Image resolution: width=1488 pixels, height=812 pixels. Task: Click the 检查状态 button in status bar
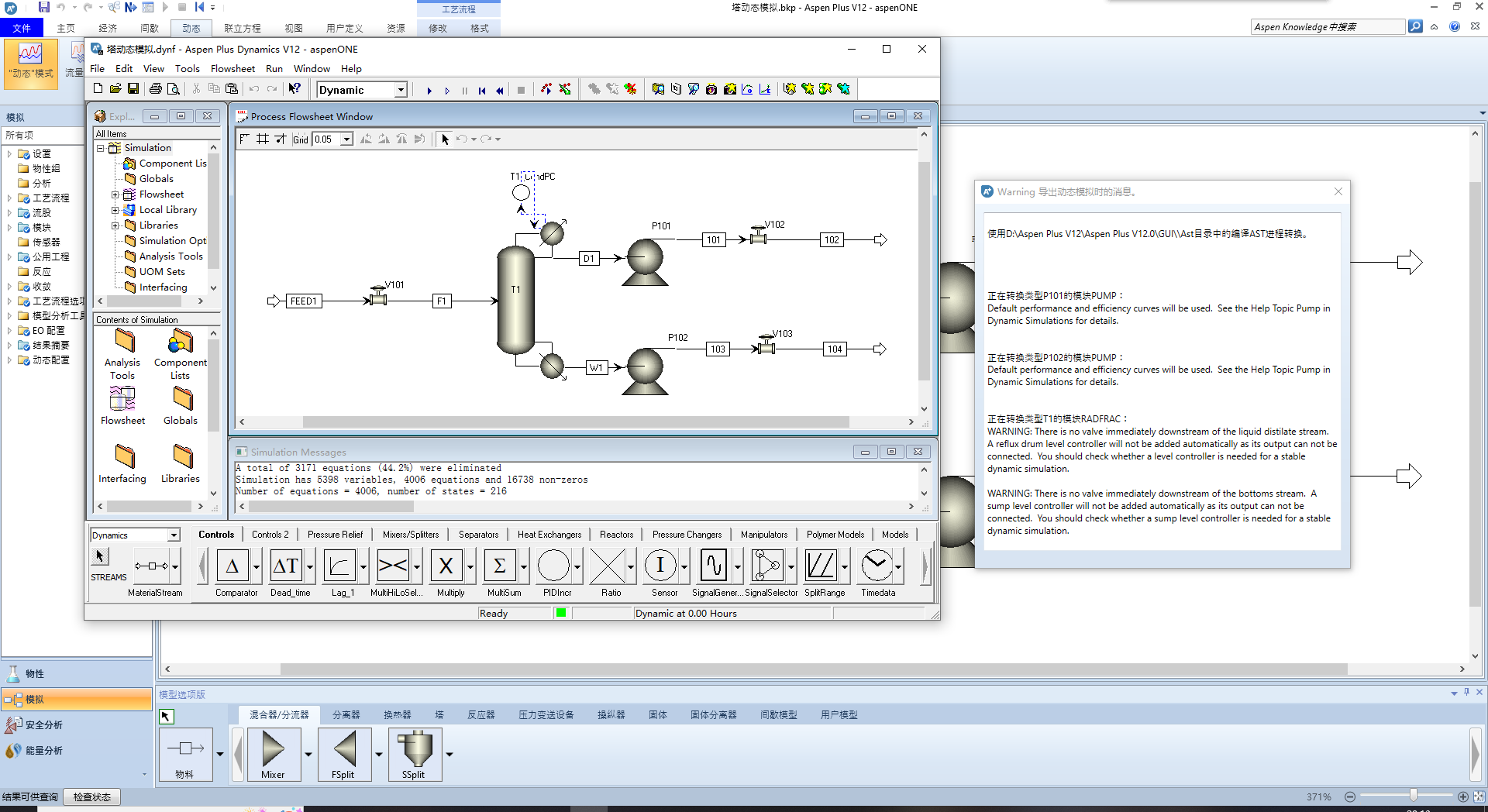pyautogui.click(x=92, y=797)
